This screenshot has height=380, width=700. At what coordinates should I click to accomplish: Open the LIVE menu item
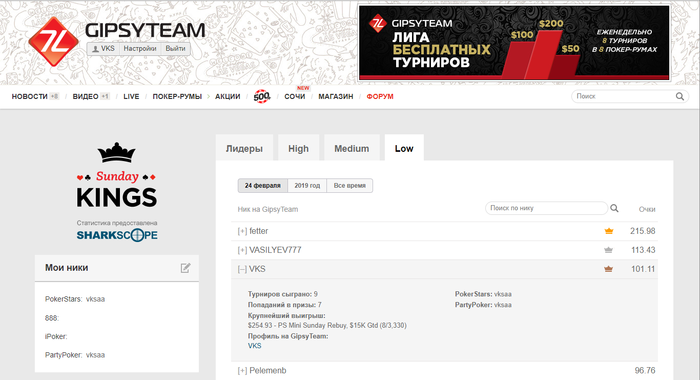[x=131, y=96]
